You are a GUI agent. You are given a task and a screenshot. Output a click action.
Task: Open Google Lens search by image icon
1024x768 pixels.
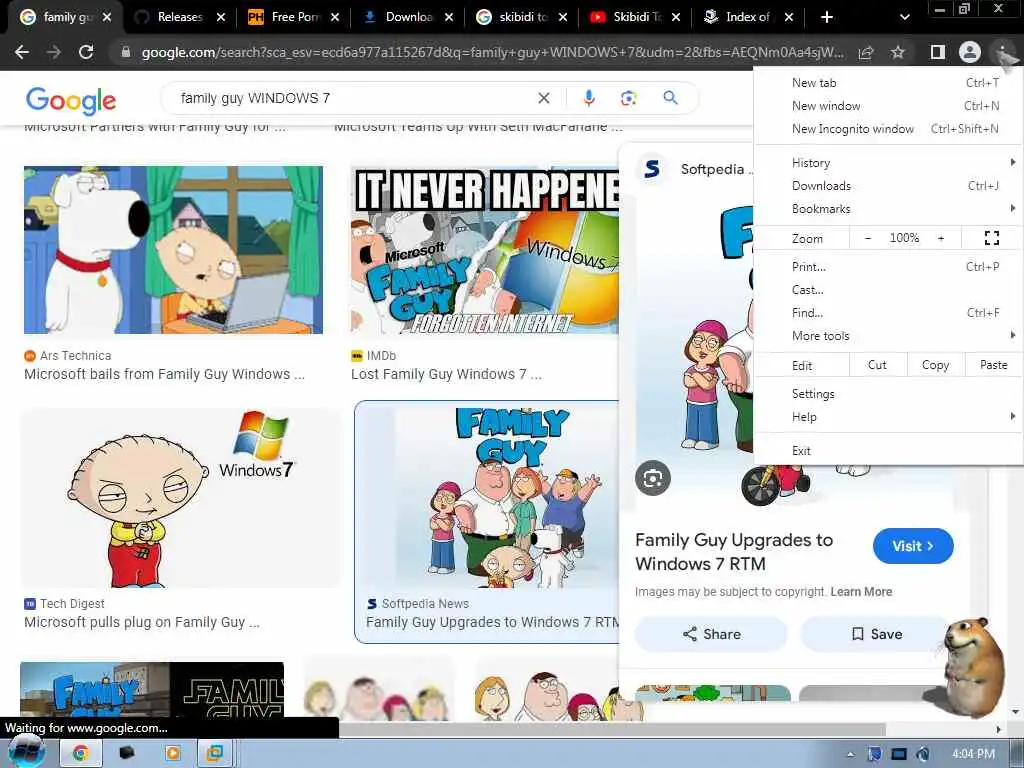[628, 98]
